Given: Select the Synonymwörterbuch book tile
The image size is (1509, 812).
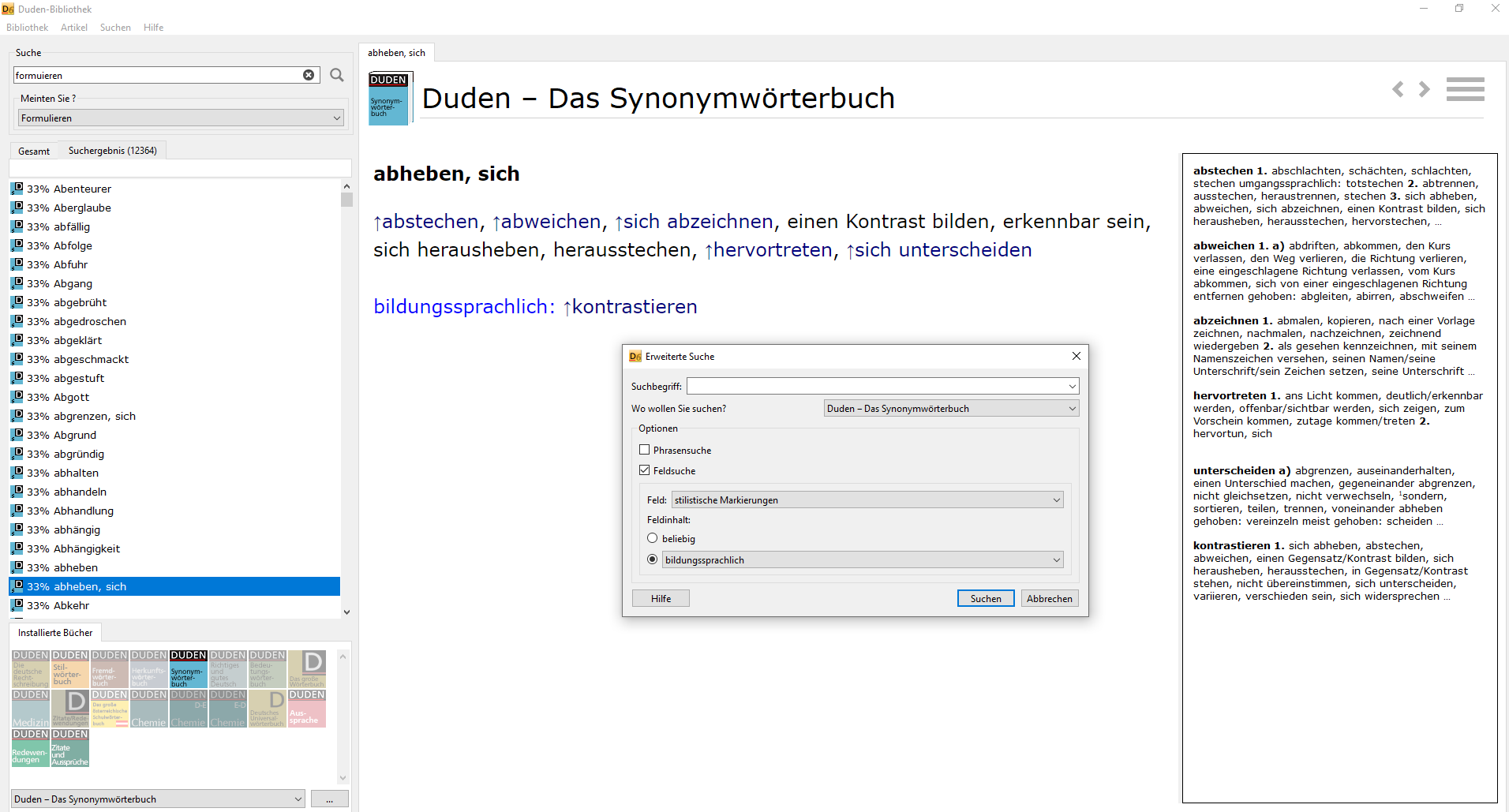Looking at the screenshot, I should coord(189,668).
